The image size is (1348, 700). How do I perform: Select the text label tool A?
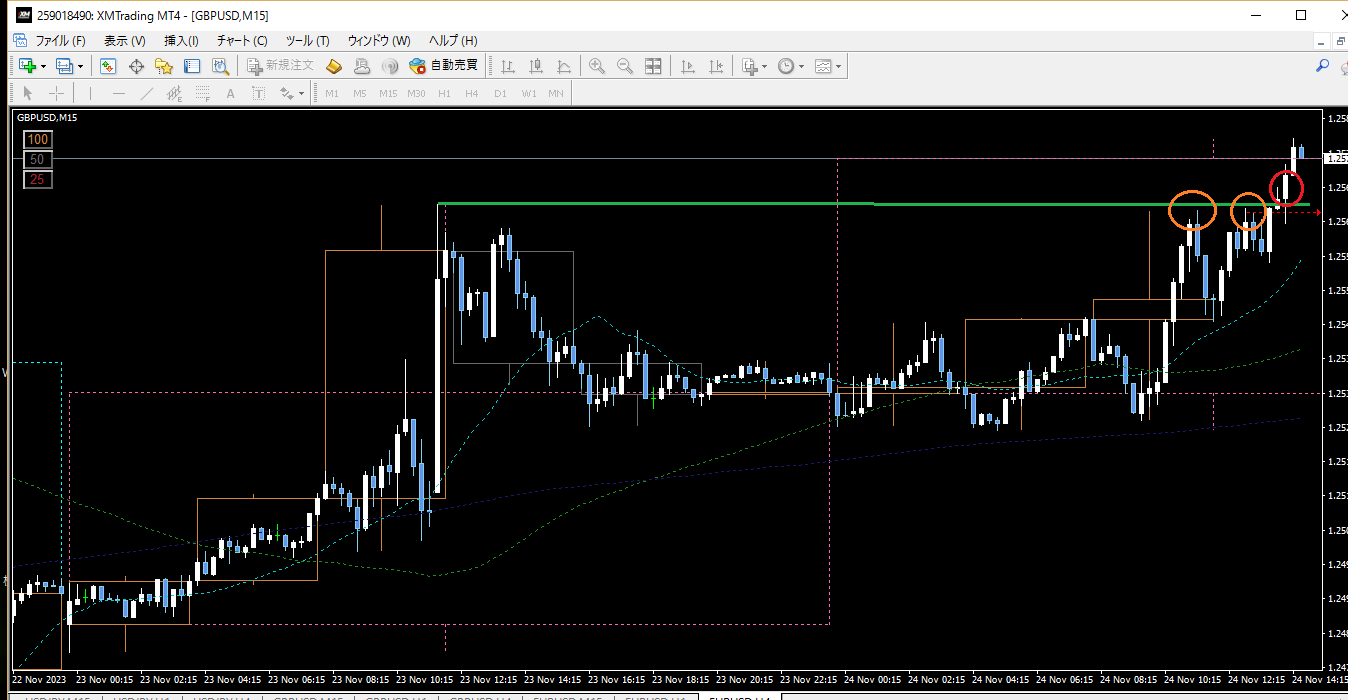[230, 93]
